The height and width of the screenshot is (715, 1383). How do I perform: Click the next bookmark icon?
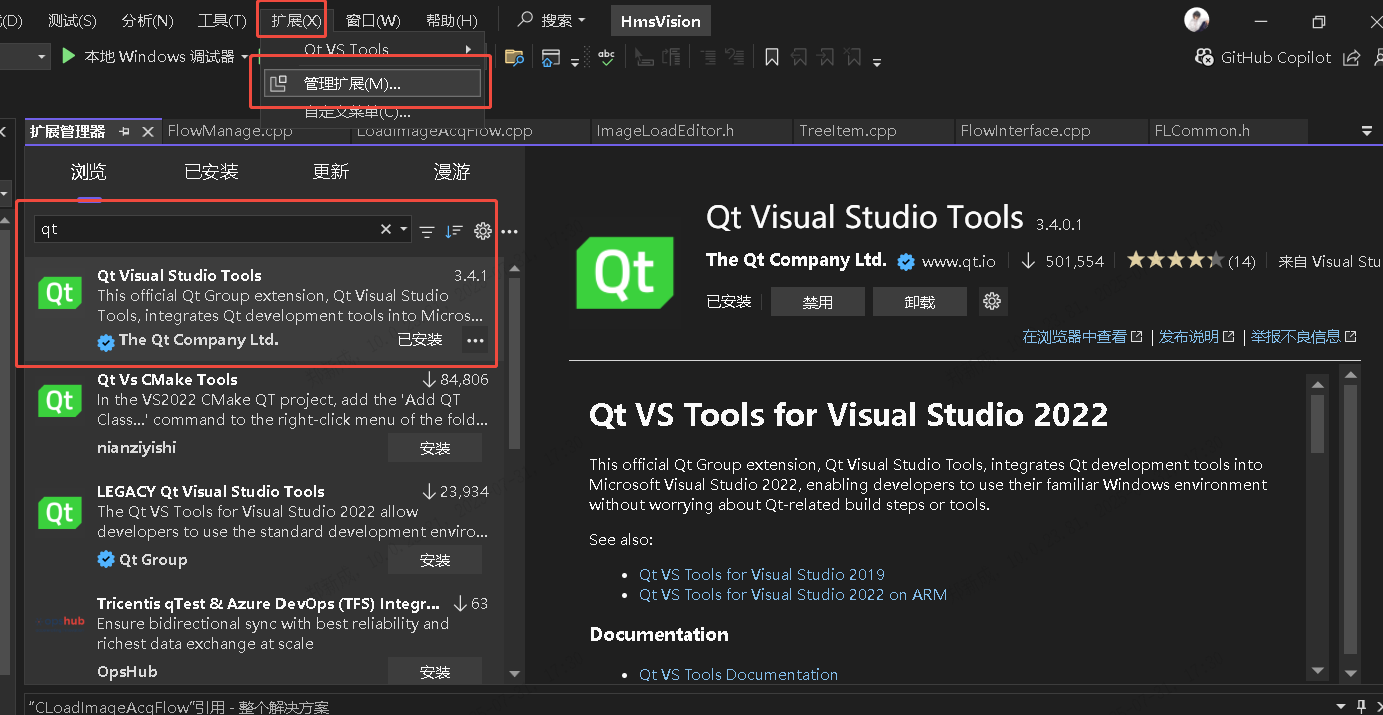point(824,57)
